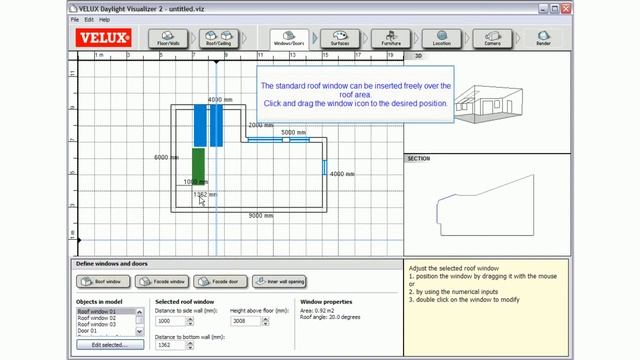Open the Help menu
Viewport: 640px width, 360px height.
click(104, 20)
